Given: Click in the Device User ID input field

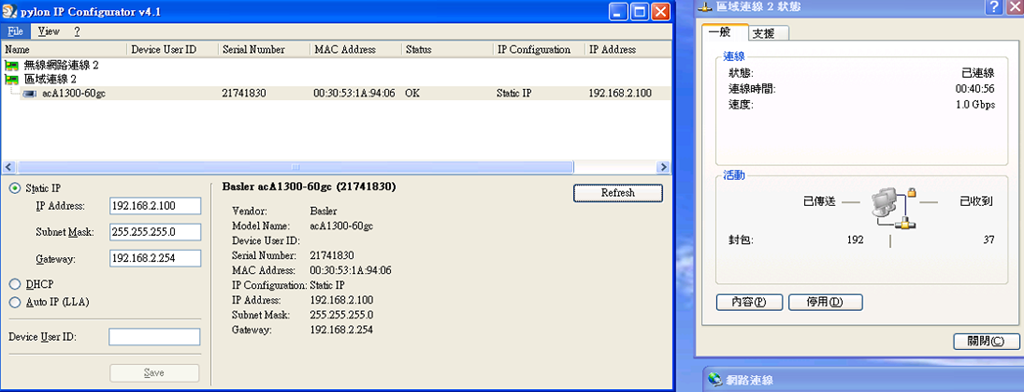Looking at the screenshot, I should click(x=154, y=337).
